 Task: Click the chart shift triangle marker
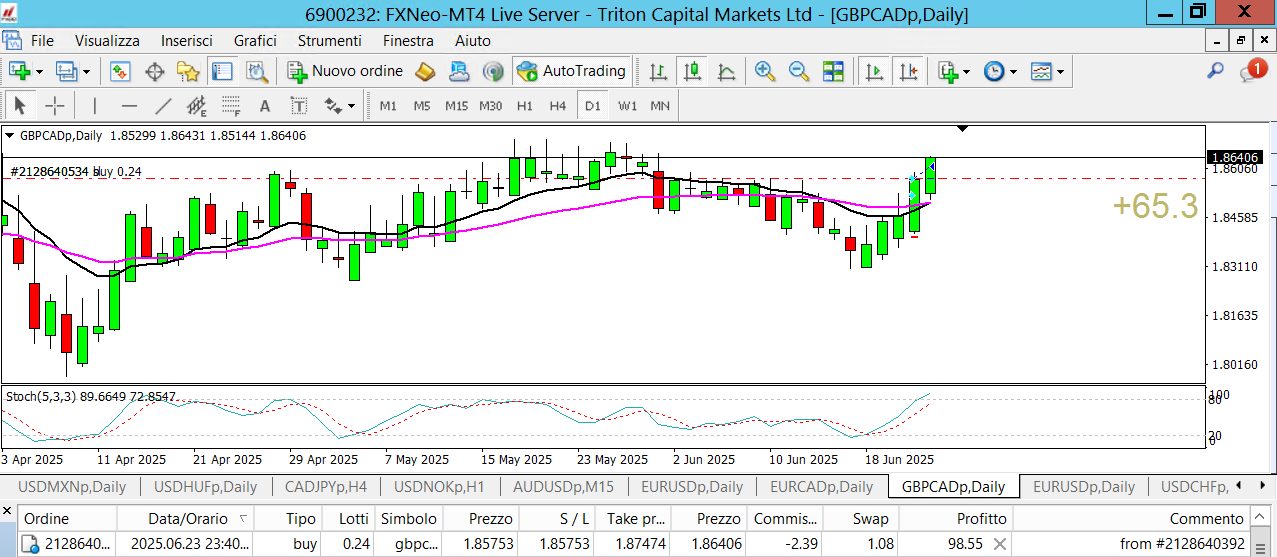coord(962,129)
